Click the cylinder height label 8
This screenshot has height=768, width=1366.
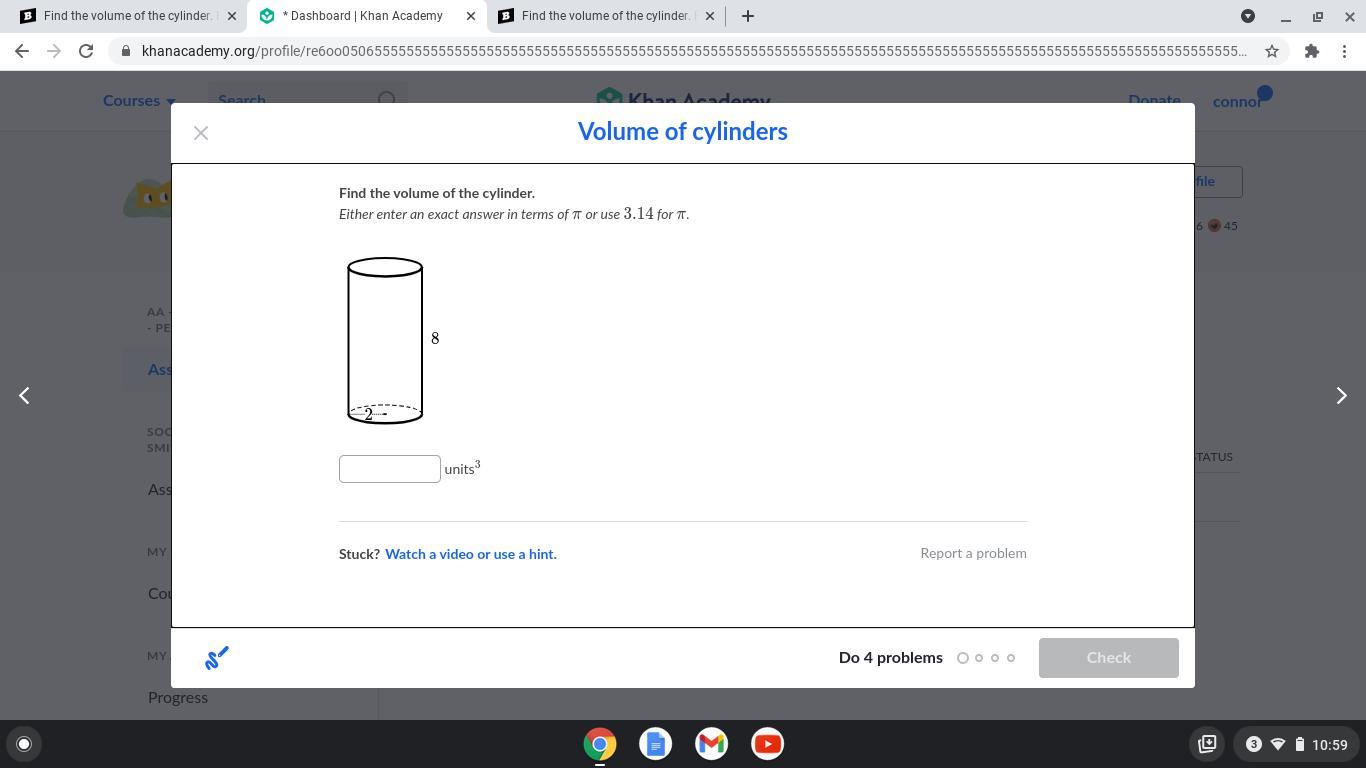[435, 338]
